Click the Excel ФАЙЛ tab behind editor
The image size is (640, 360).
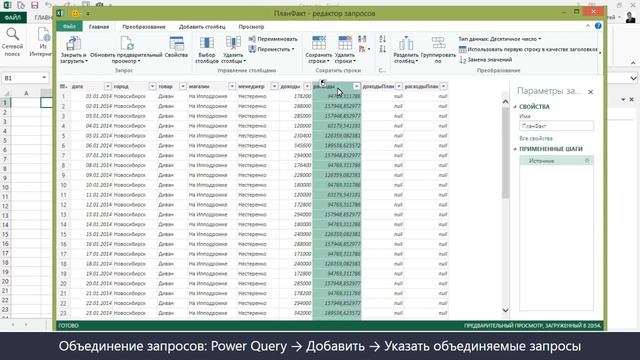pyautogui.click(x=13, y=18)
